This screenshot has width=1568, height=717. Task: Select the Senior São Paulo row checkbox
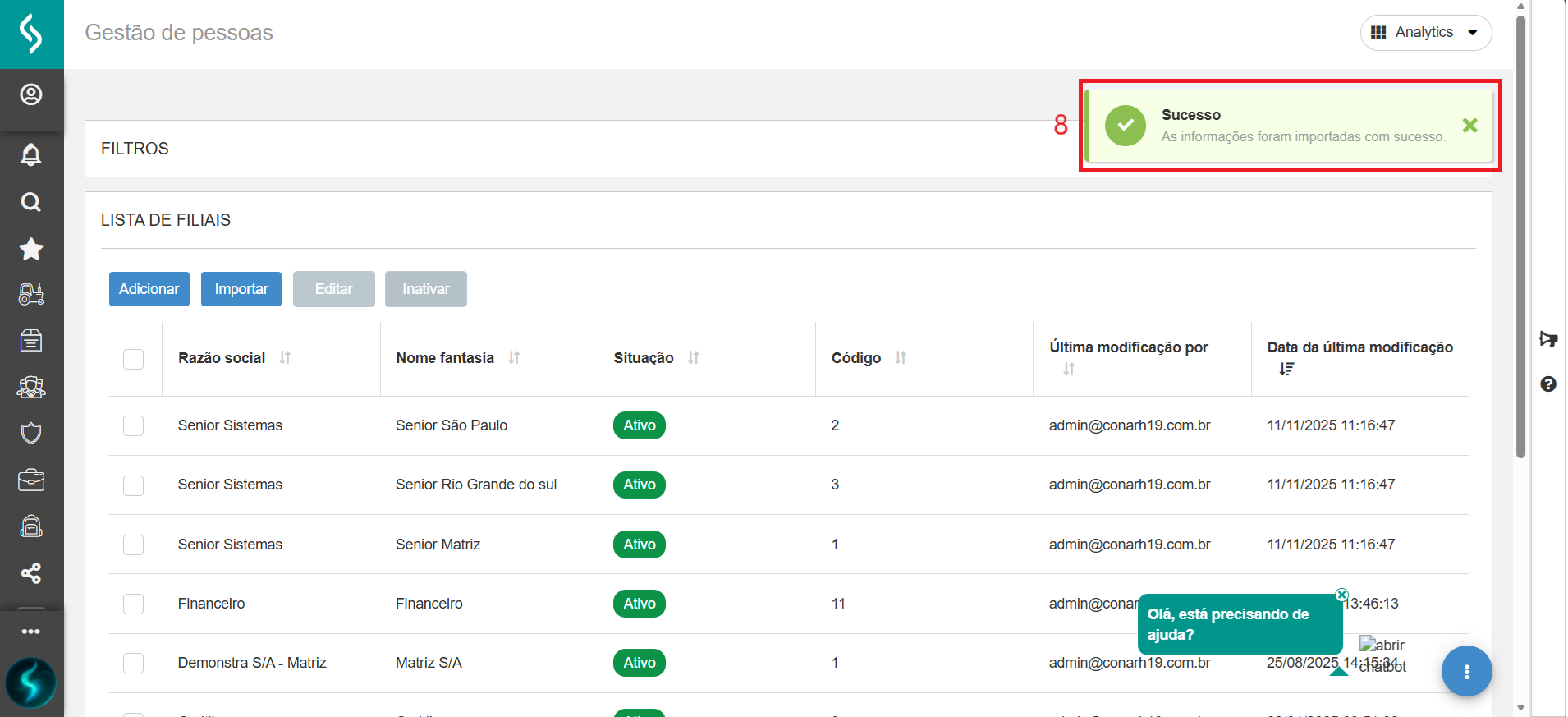coord(133,425)
